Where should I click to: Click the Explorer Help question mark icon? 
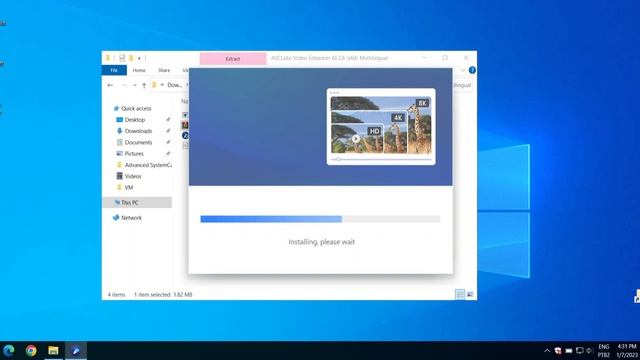[x=472, y=70]
